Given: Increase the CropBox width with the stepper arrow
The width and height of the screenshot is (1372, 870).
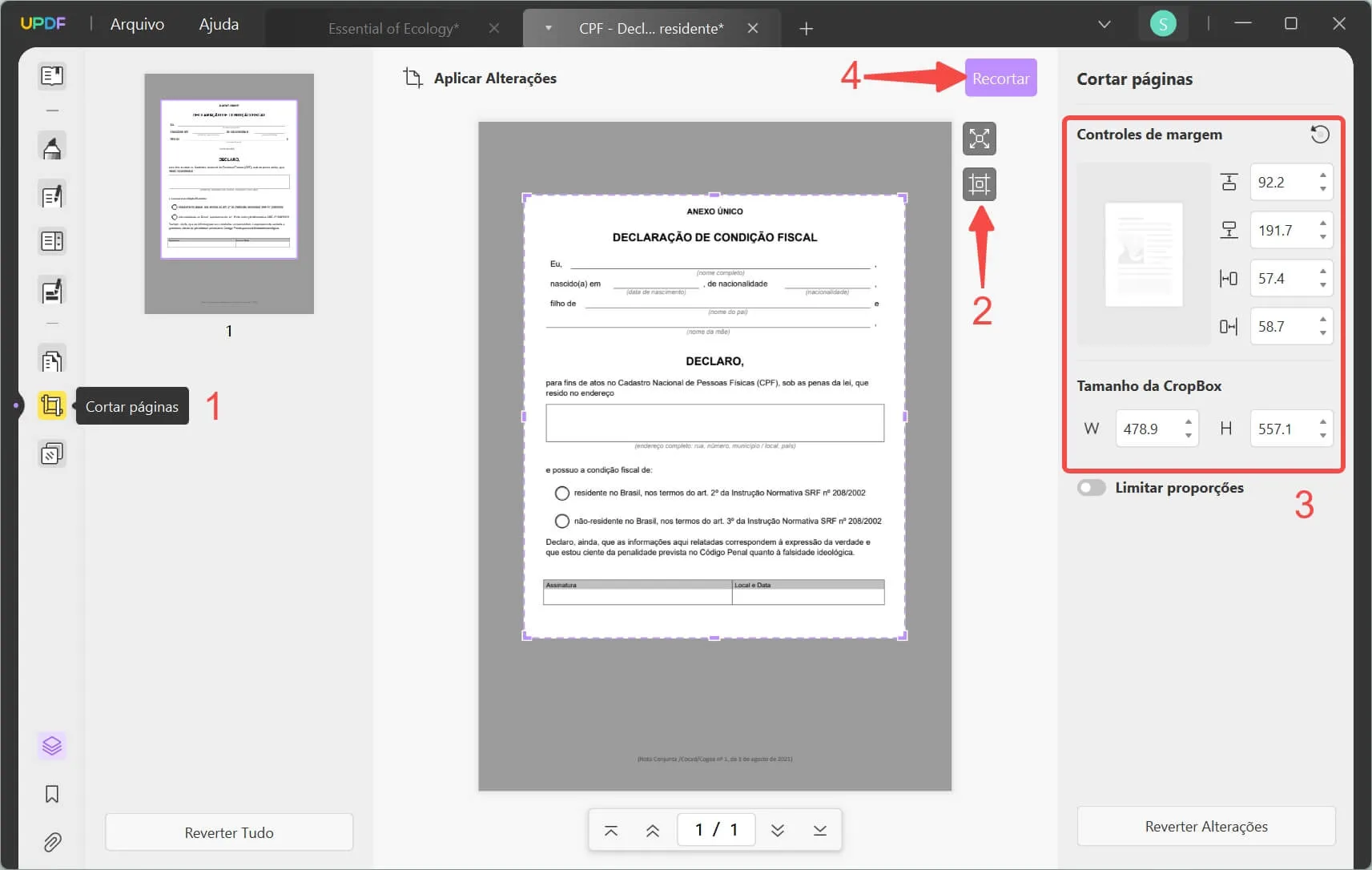Looking at the screenshot, I should (1190, 422).
